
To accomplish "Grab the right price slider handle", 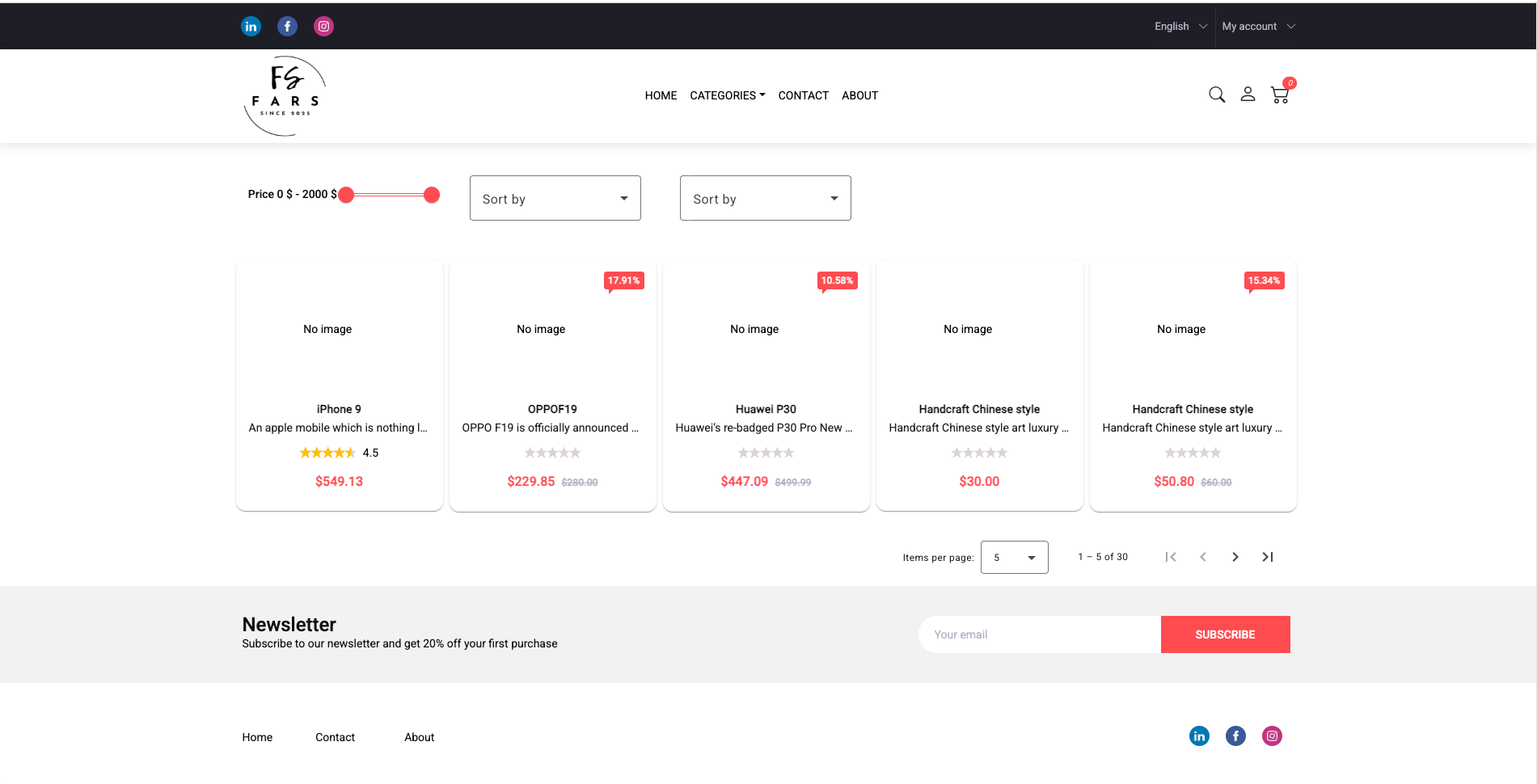I will pyautogui.click(x=432, y=195).
